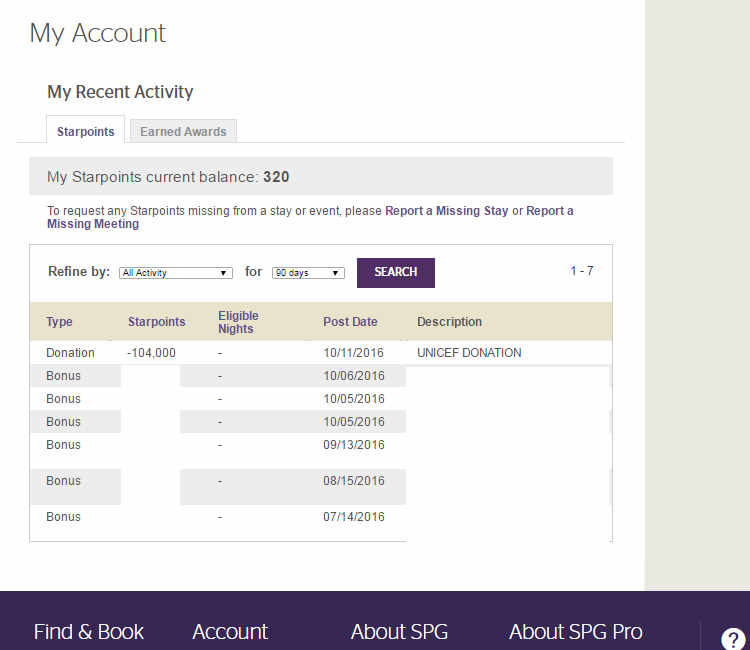This screenshot has width=750, height=650.
Task: Select the 10/11/2016 post date cell
Action: 353,353
